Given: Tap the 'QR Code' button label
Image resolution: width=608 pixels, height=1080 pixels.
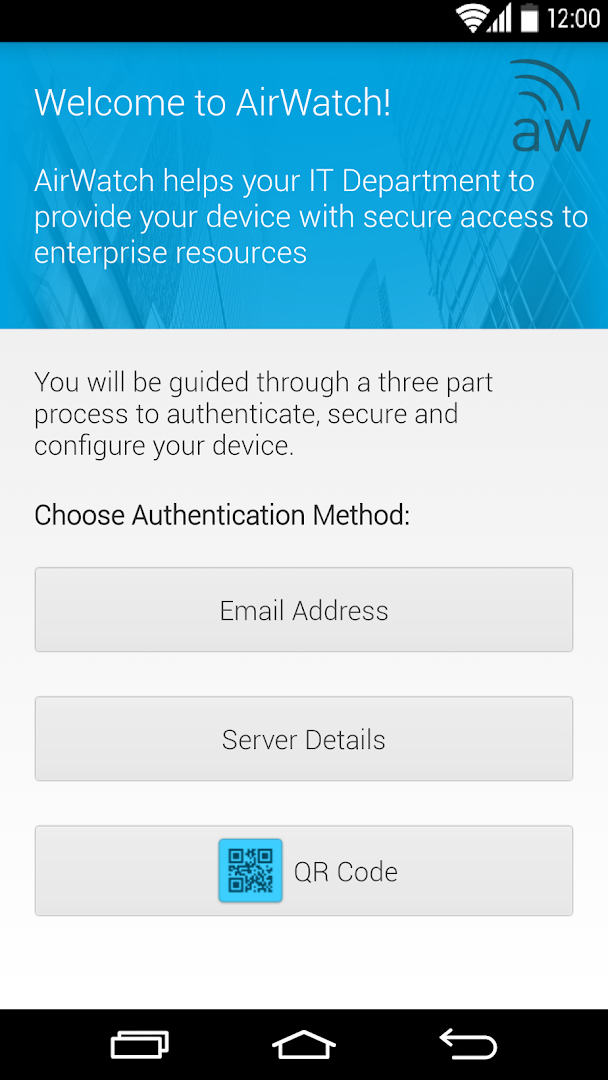Looking at the screenshot, I should (346, 871).
